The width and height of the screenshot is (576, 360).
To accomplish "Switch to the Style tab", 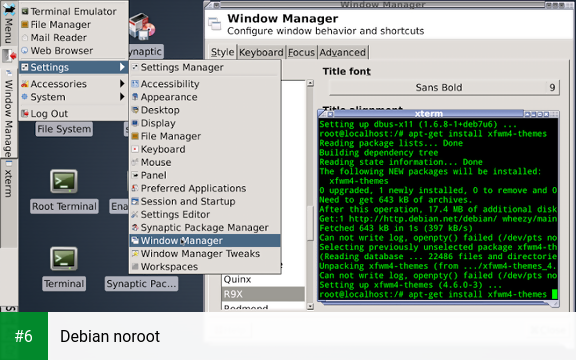I will click(x=223, y=53).
